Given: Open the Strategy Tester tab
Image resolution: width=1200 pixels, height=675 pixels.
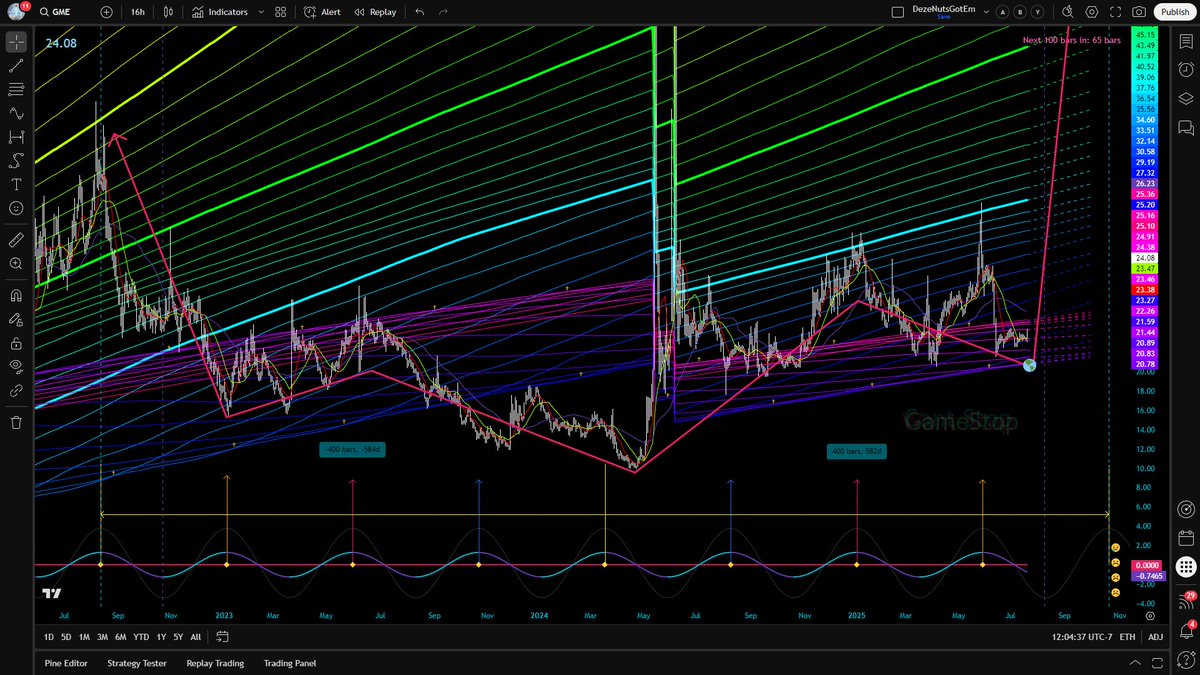Looking at the screenshot, I should point(137,663).
